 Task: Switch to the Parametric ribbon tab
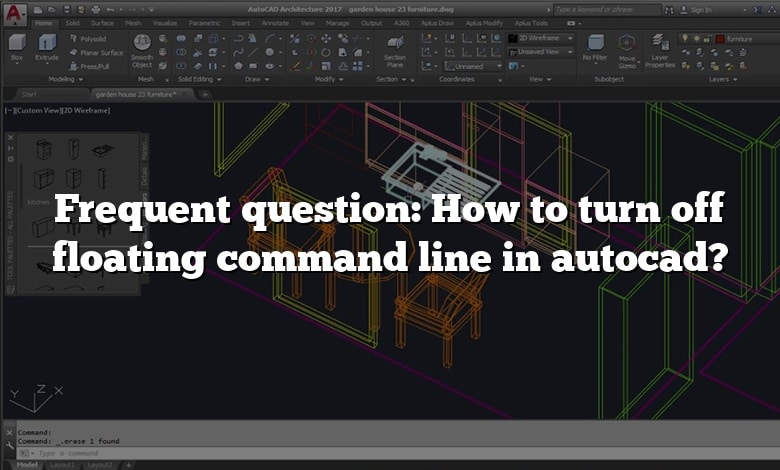tap(204, 23)
